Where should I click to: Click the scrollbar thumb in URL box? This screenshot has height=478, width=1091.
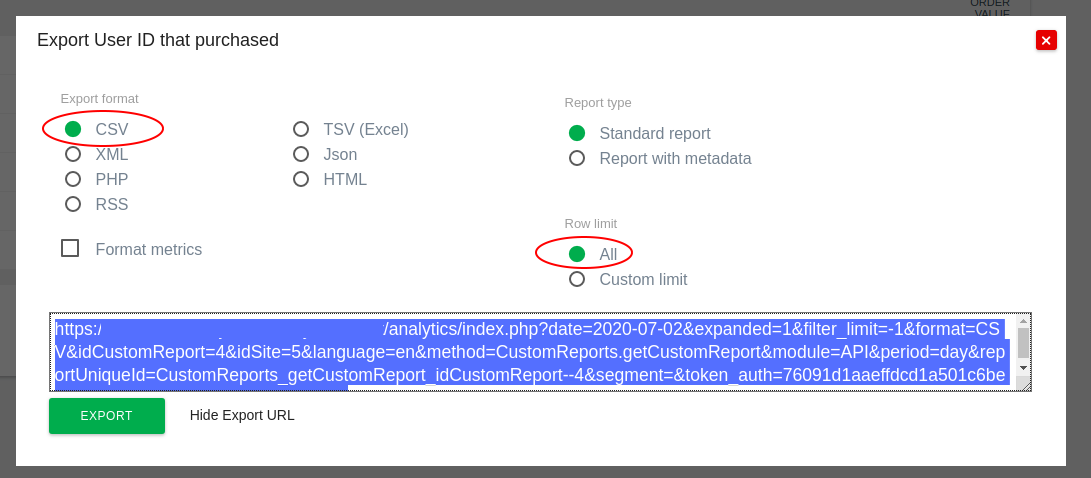tap(1023, 342)
